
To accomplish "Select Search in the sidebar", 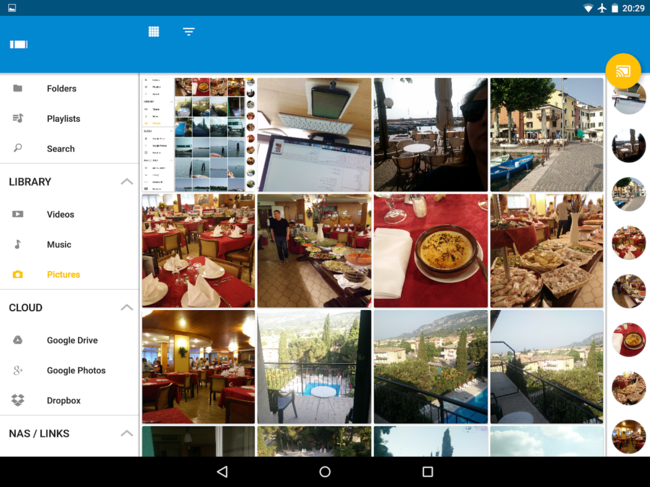I will pos(69,148).
